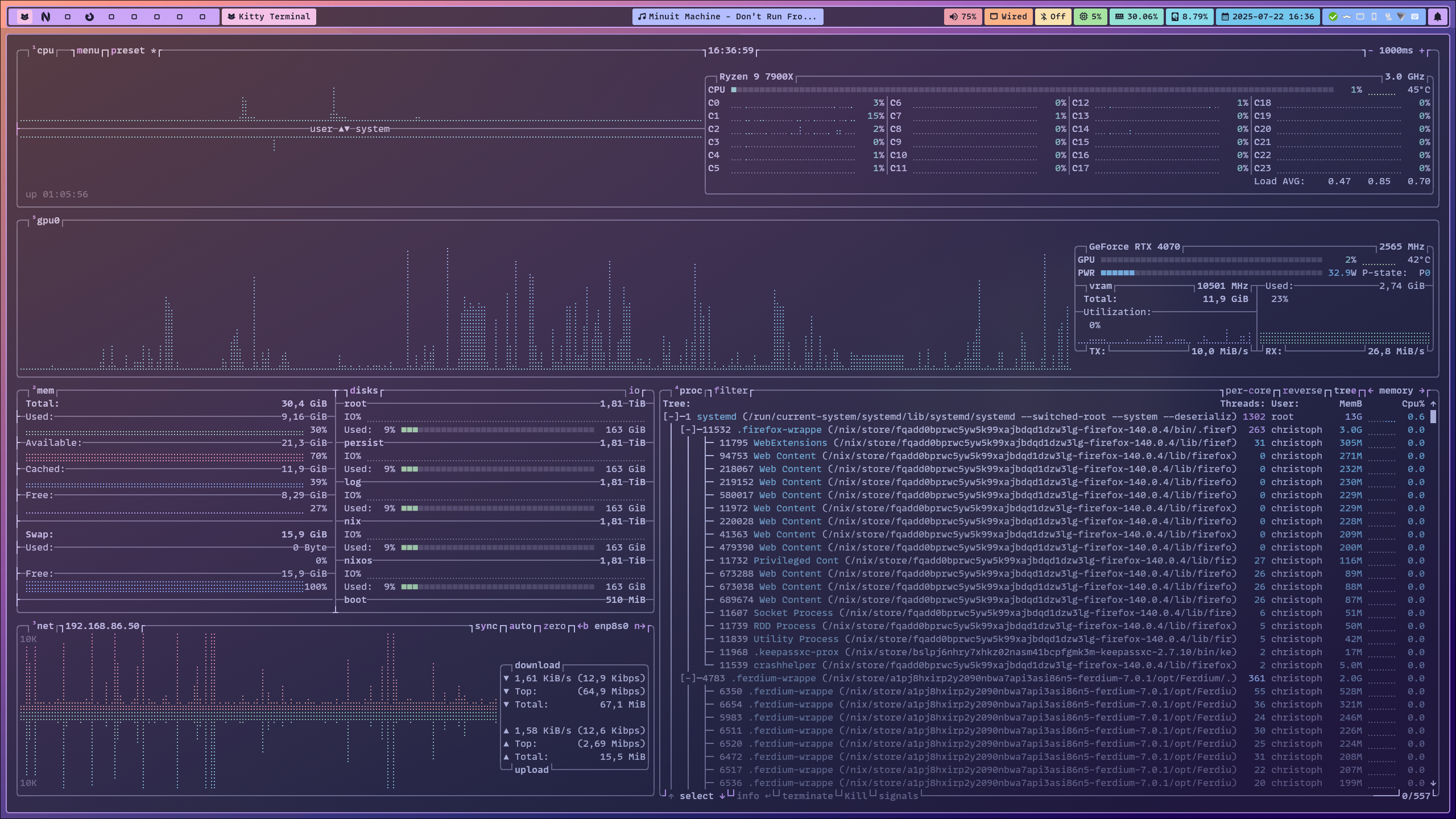Click the notification bell icon
The height and width of the screenshot is (819, 1456).
tap(1437, 16)
